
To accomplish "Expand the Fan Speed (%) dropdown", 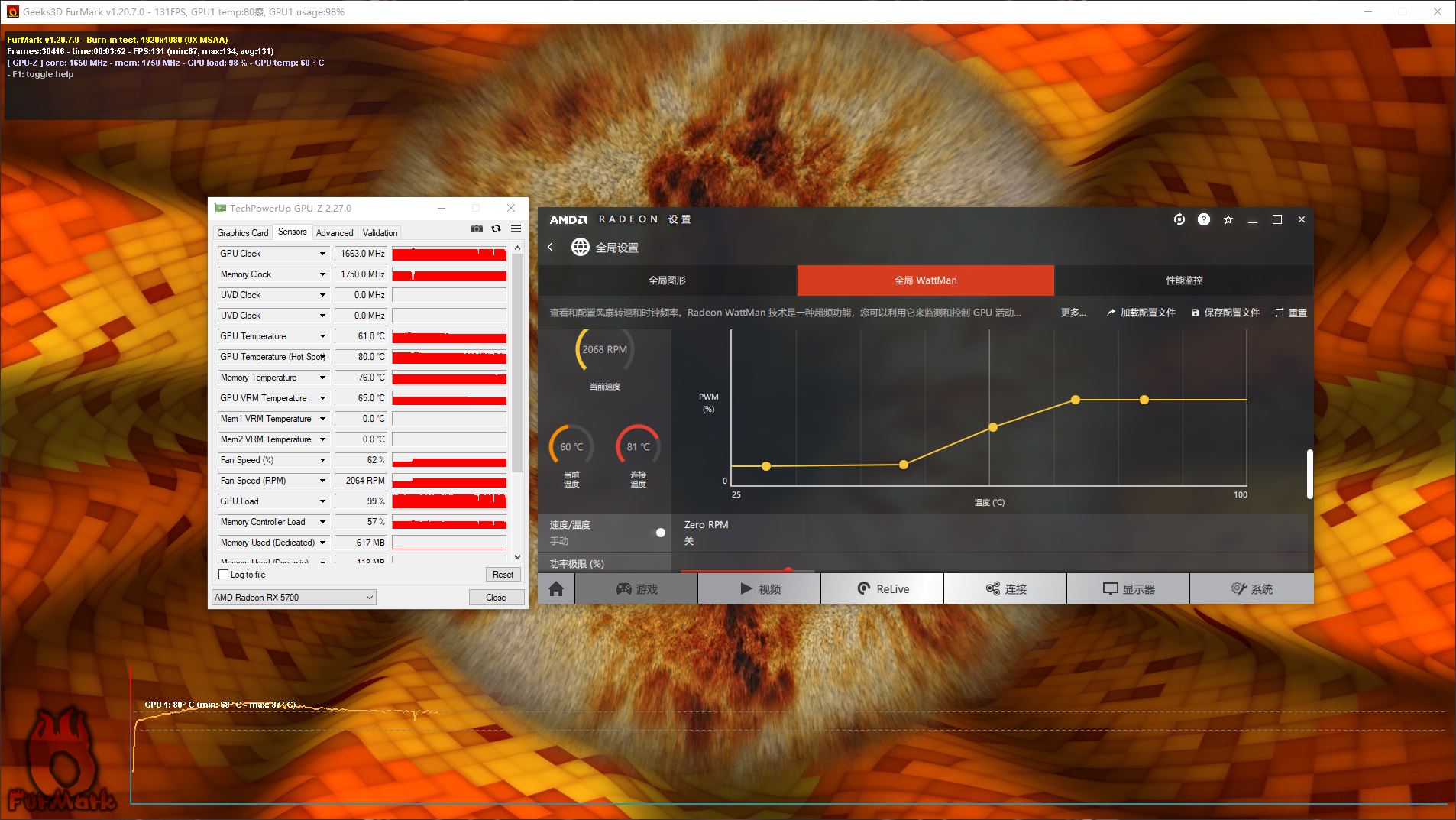I will pos(322,460).
